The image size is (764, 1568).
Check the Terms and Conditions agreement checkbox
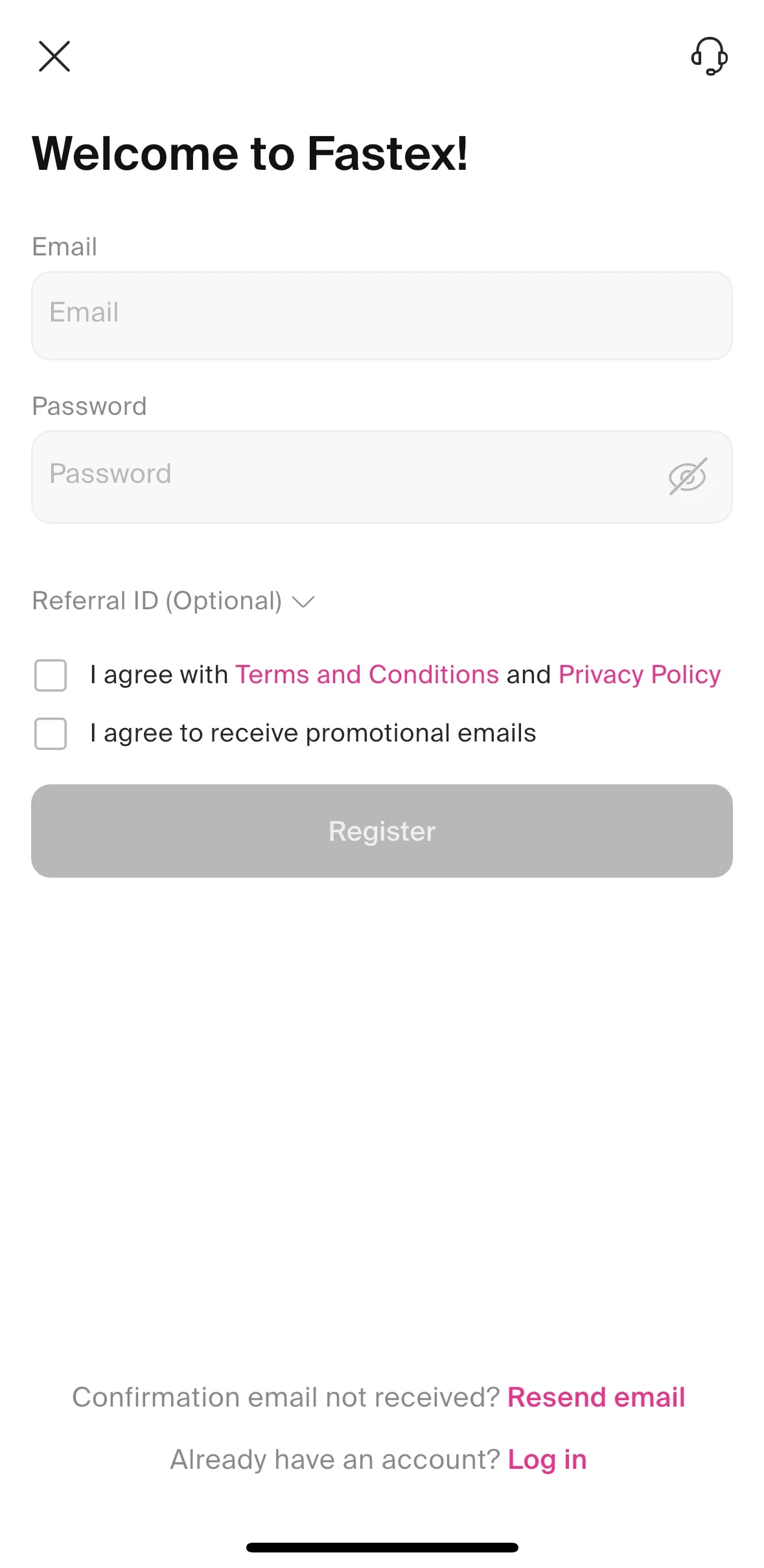click(x=51, y=675)
